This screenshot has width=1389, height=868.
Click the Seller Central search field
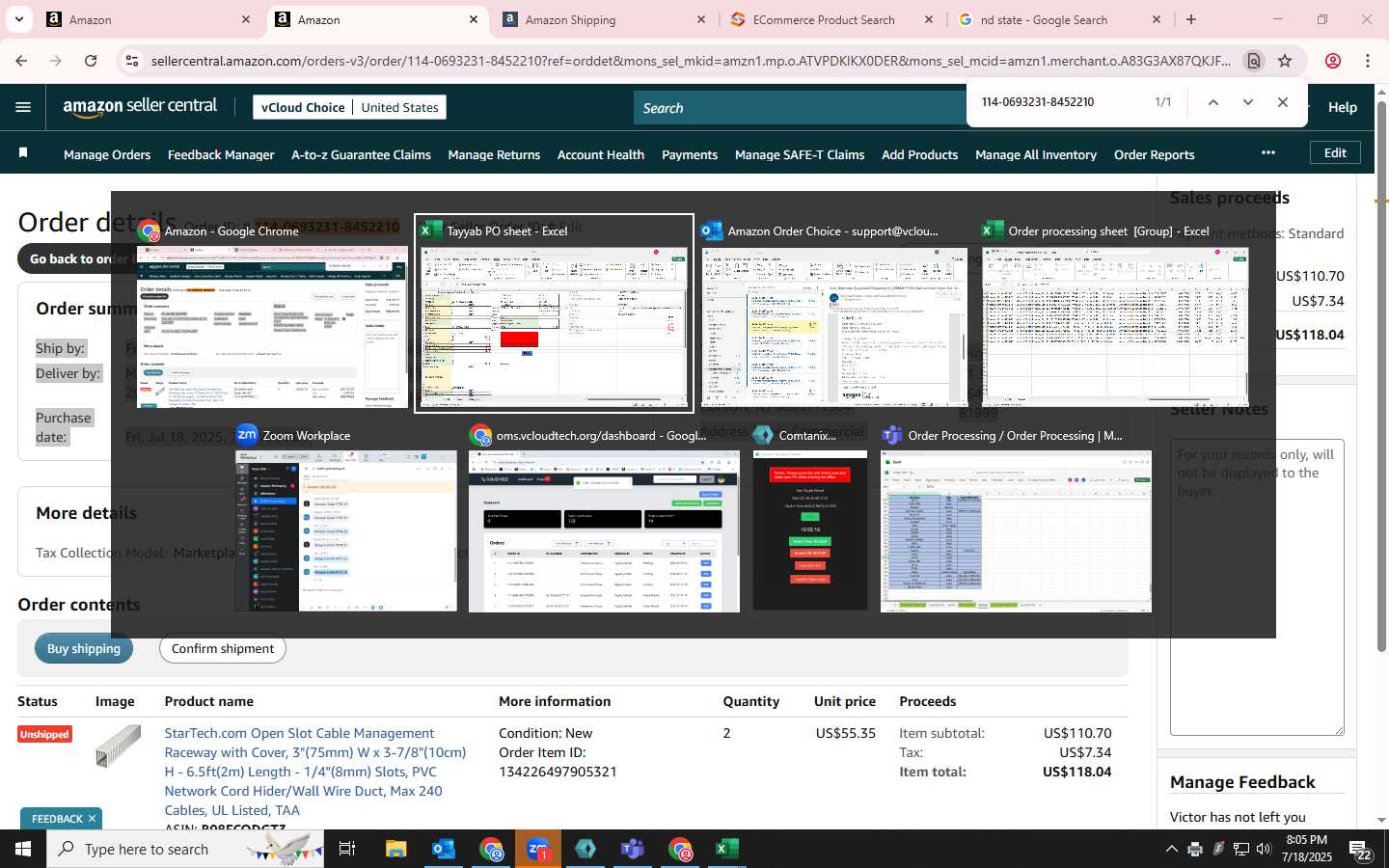point(801,108)
